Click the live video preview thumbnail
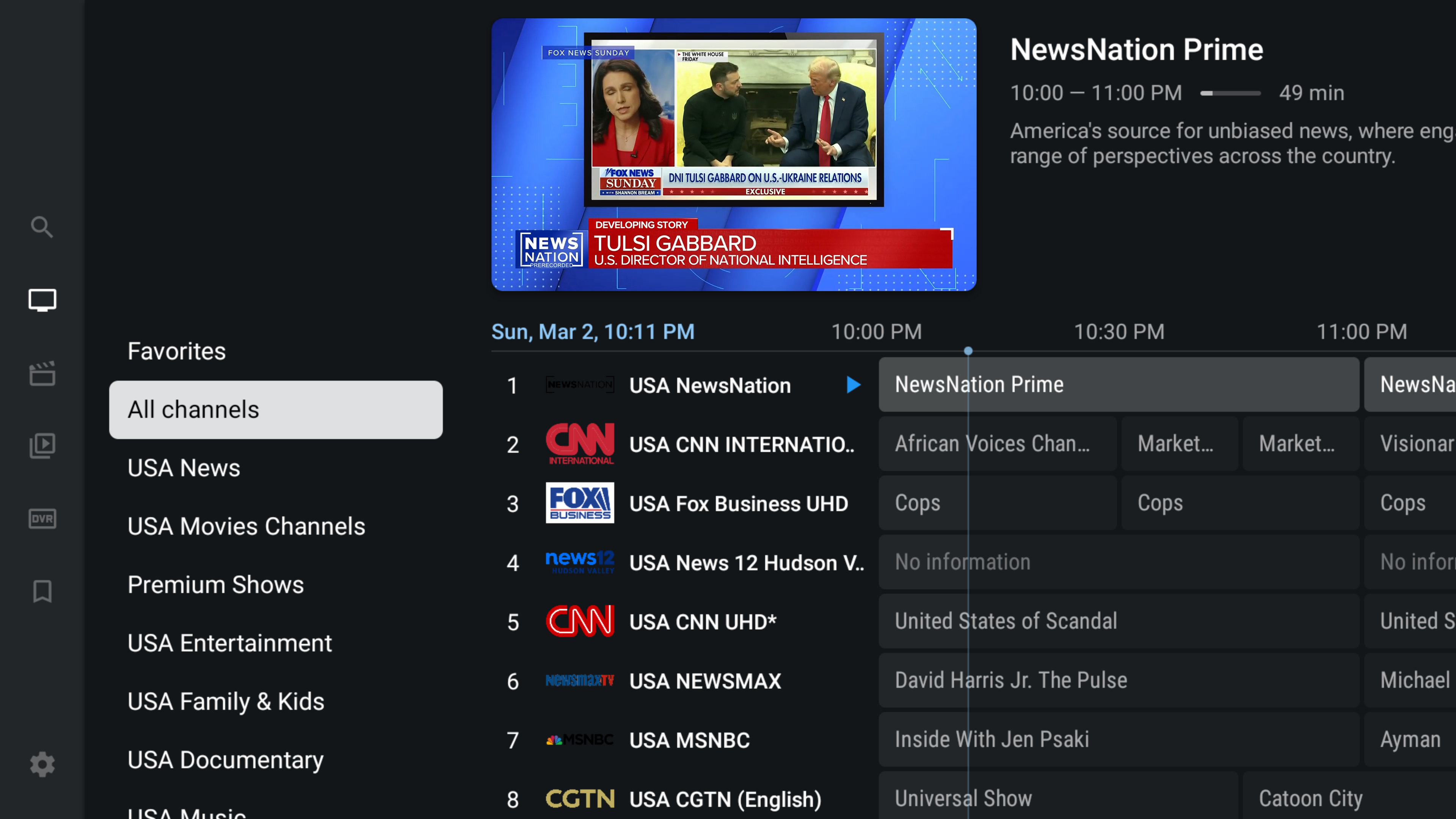The width and height of the screenshot is (1456, 819). pos(734,154)
